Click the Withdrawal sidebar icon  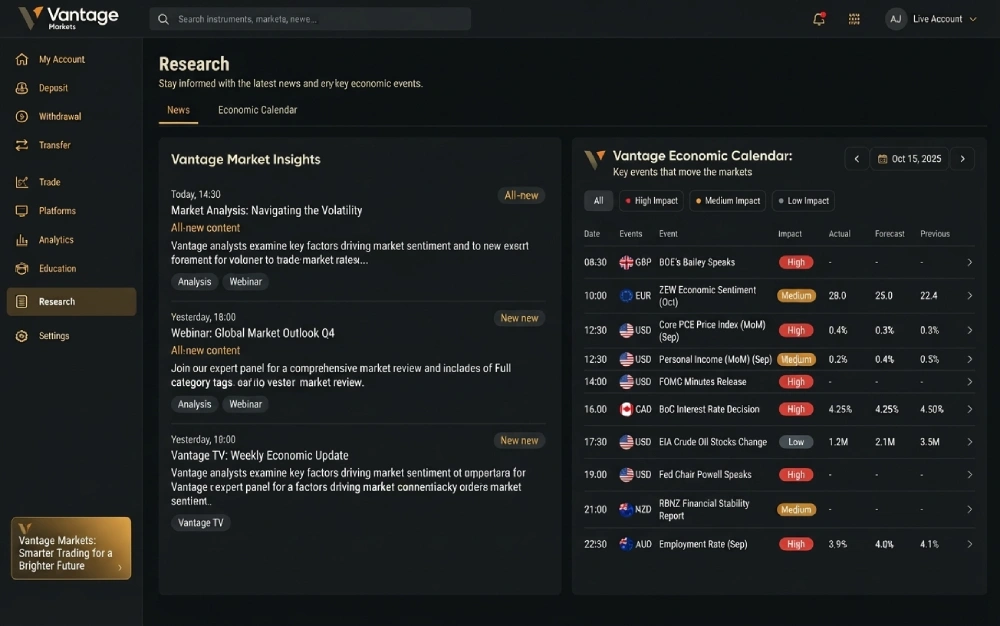(x=22, y=117)
